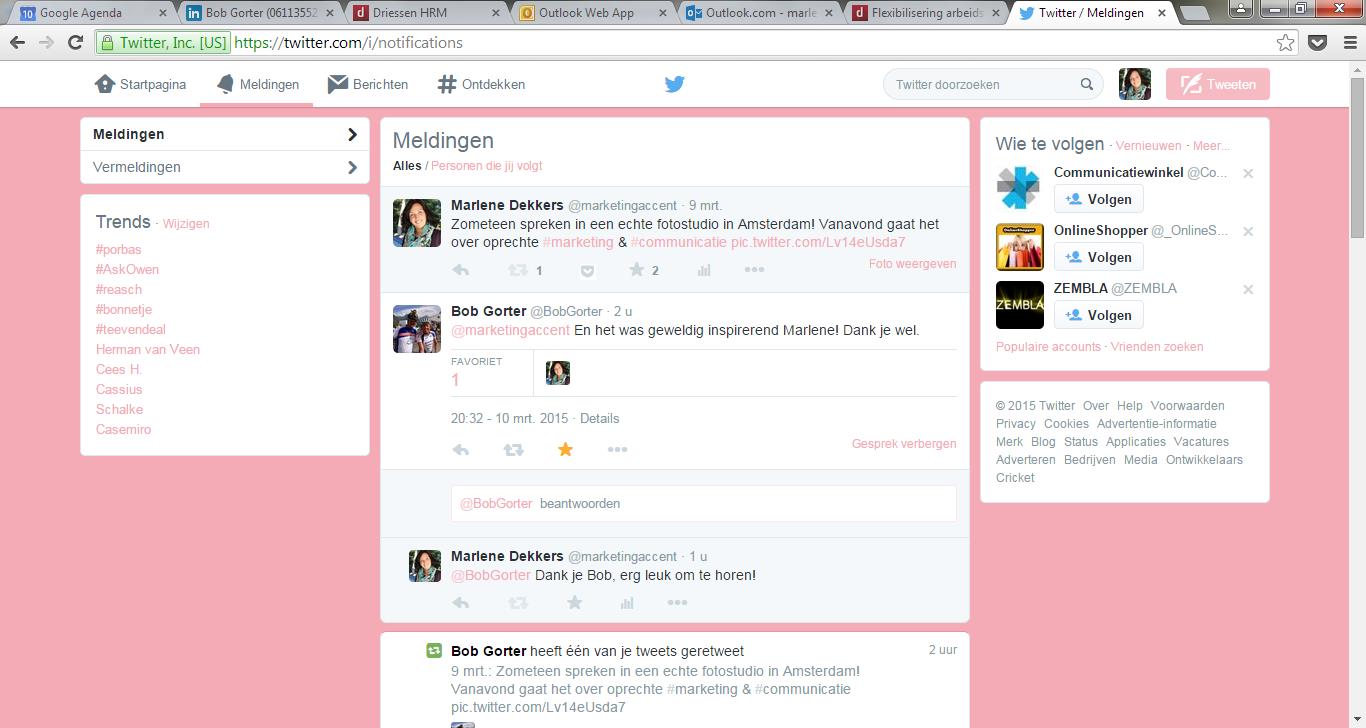Follow Communicatiewinkel with Volgen button

click(x=1098, y=199)
